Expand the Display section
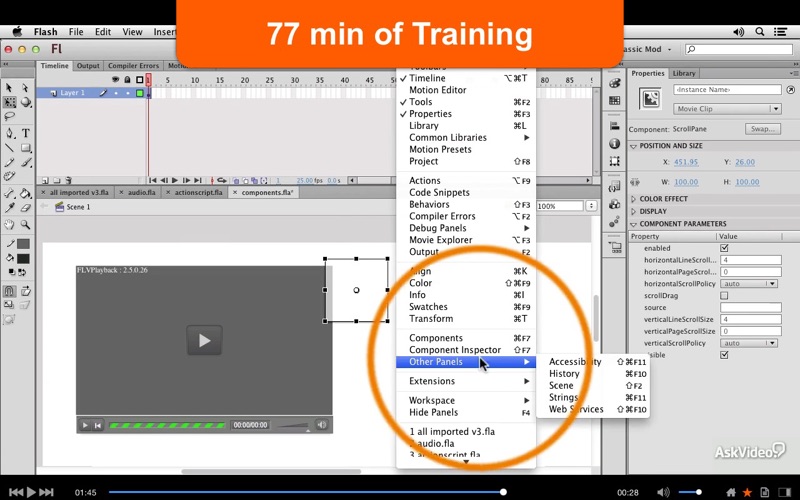800x500 pixels. tap(634, 211)
